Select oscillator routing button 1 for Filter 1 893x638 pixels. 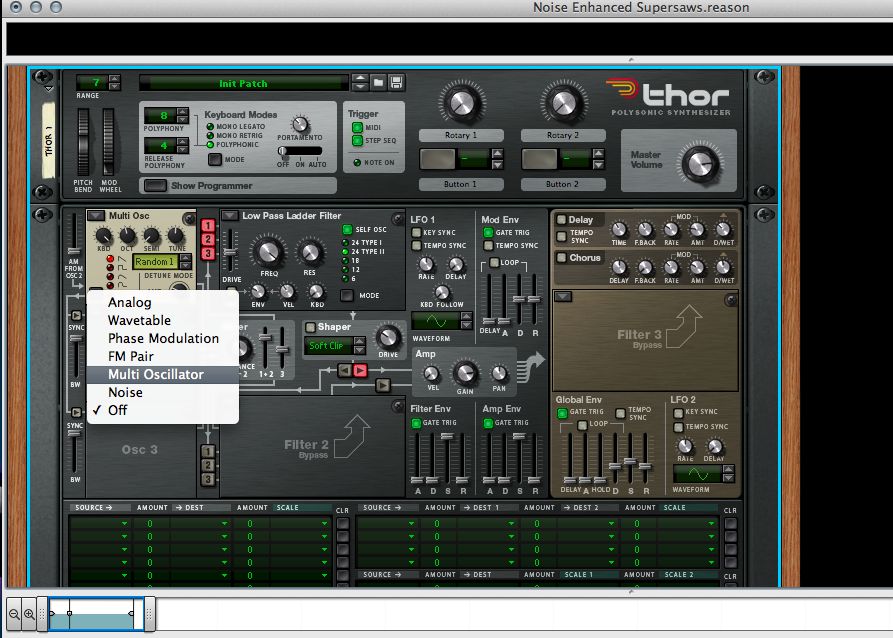click(208, 226)
